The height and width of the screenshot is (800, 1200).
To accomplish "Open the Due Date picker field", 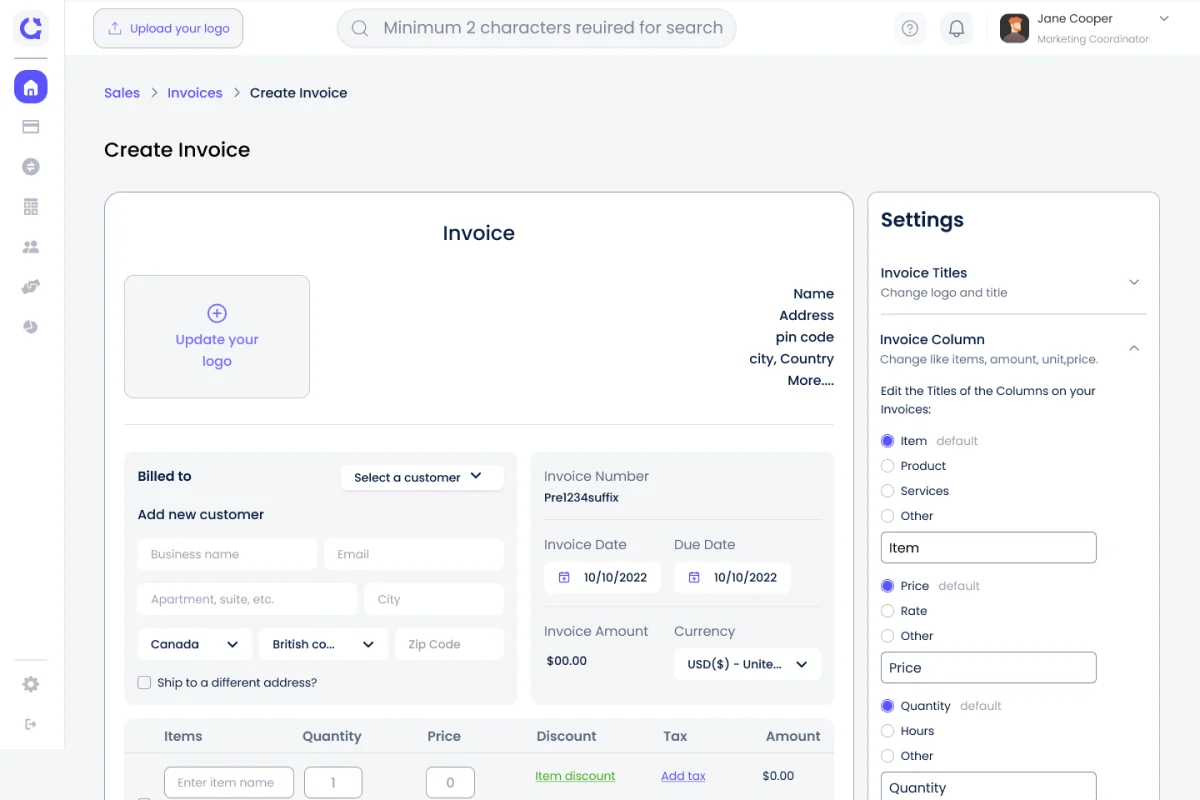I will [732, 577].
